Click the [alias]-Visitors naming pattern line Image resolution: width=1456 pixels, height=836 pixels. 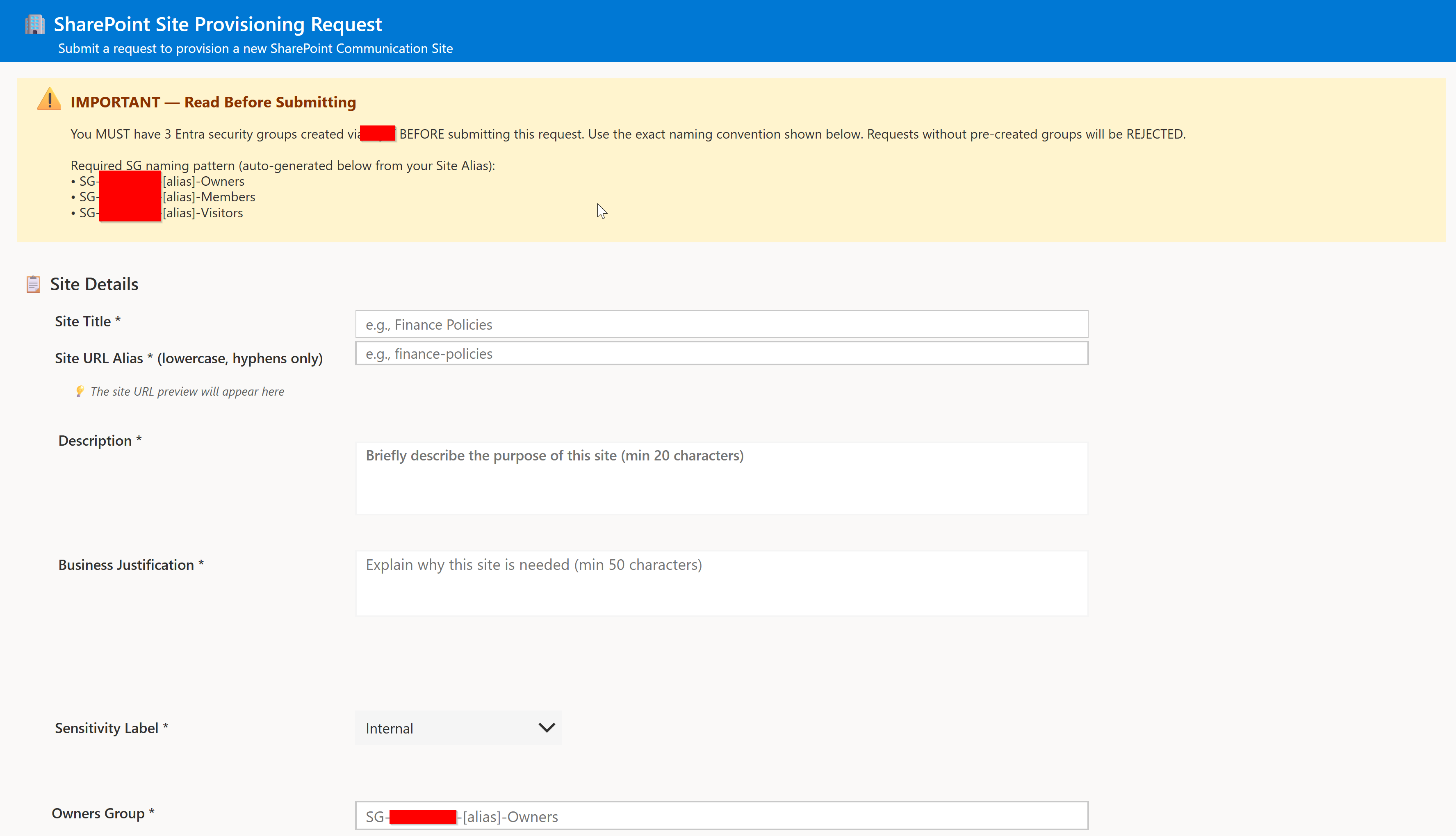157,213
